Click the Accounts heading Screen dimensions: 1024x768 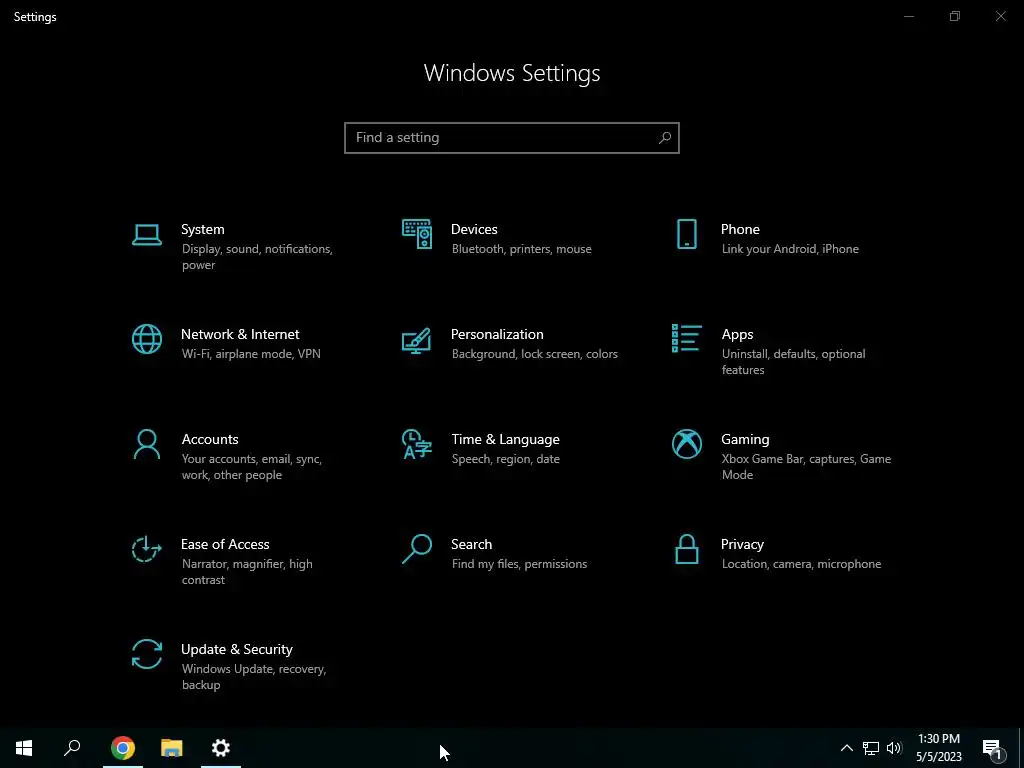coord(210,440)
